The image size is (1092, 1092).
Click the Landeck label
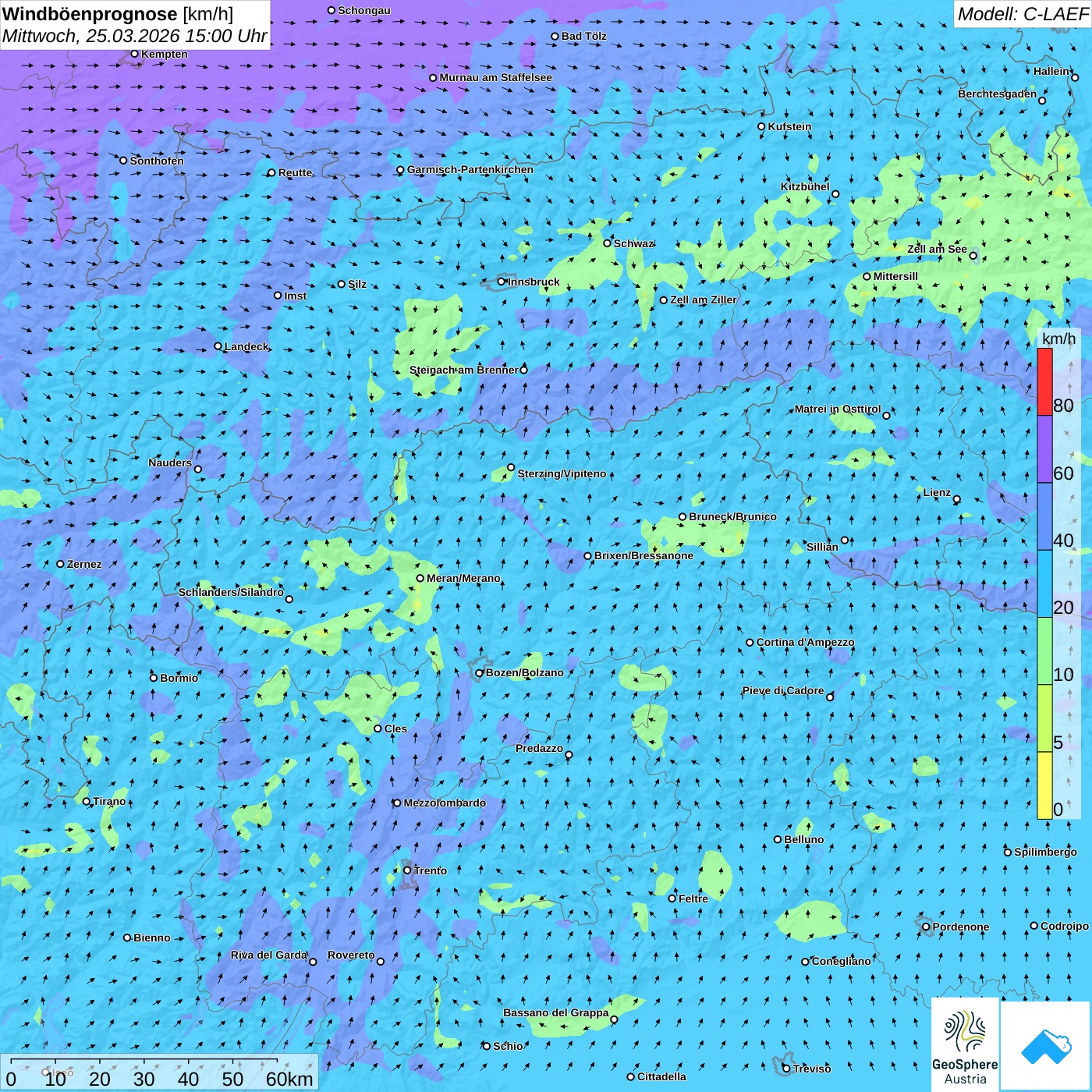point(246,346)
